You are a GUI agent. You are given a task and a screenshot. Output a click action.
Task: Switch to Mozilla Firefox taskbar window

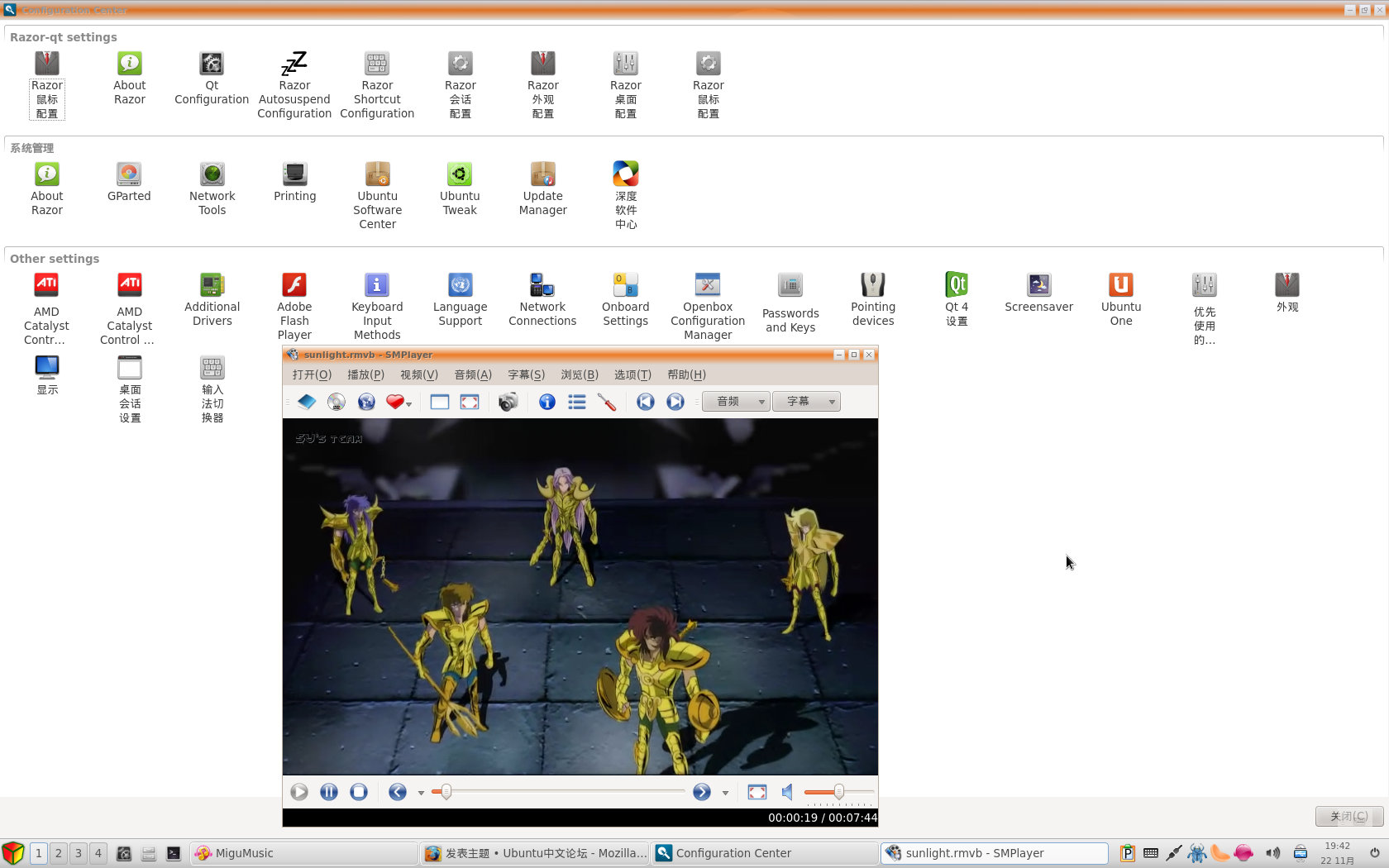coord(535,853)
